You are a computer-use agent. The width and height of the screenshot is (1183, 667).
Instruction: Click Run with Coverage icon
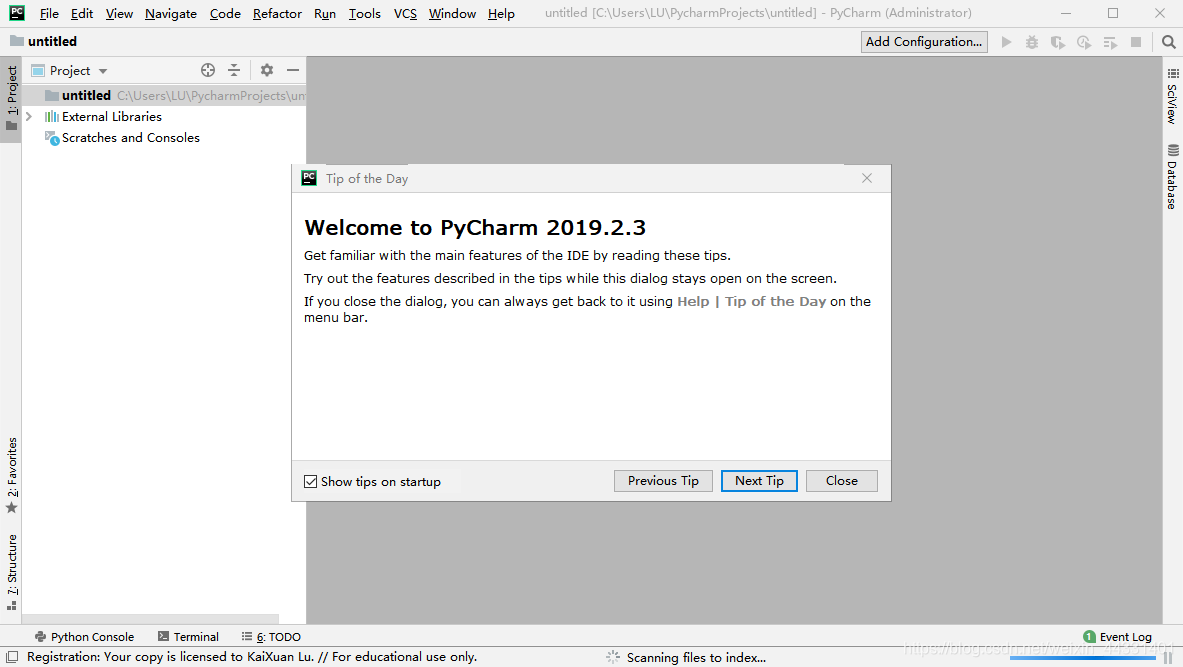click(x=1058, y=42)
